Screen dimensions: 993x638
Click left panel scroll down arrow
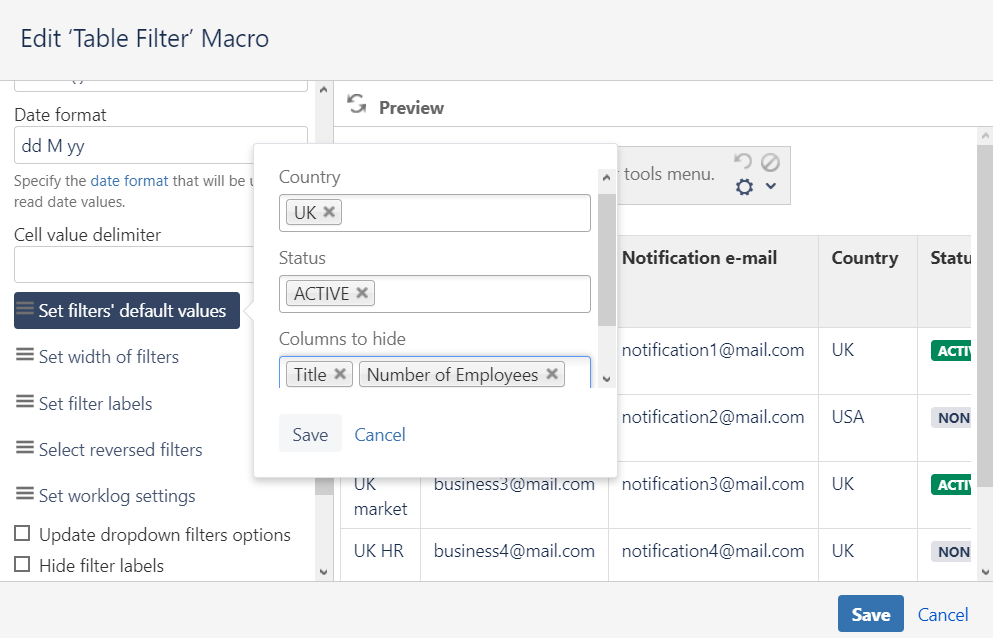point(324,572)
